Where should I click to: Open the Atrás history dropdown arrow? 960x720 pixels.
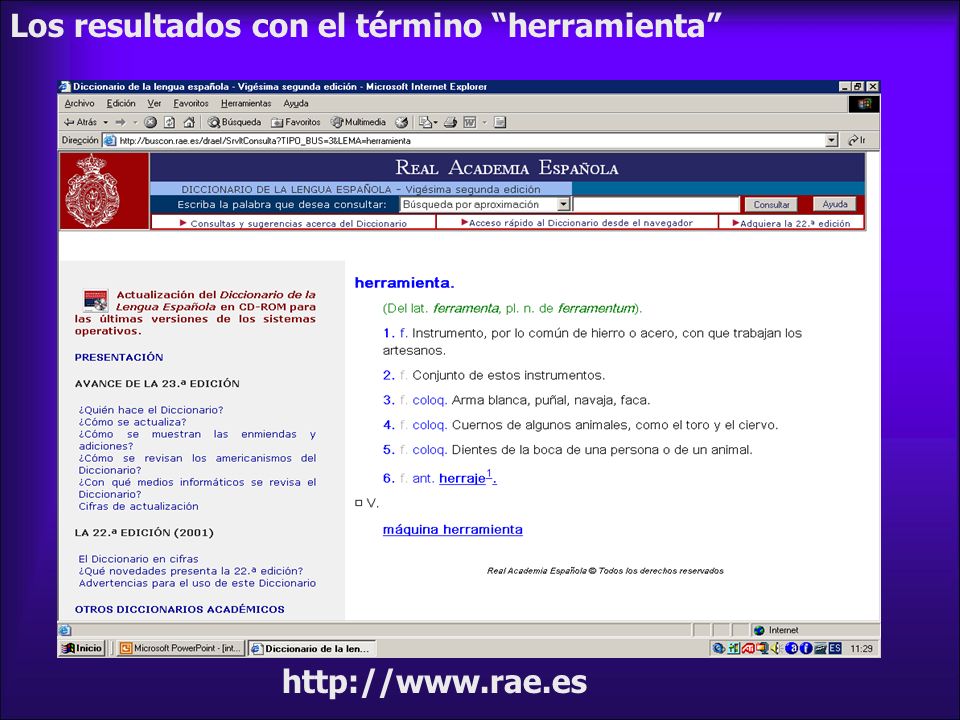pyautogui.click(x=105, y=122)
